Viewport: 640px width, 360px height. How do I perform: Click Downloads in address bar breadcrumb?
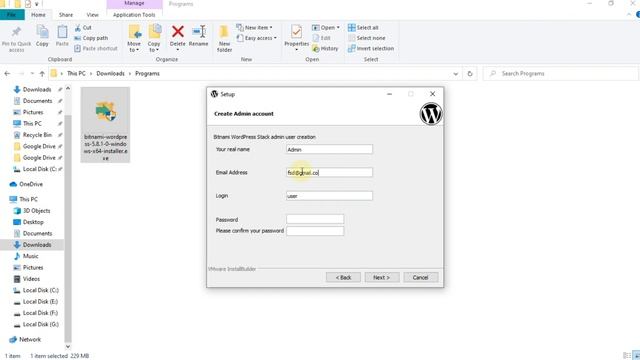(x=110, y=73)
